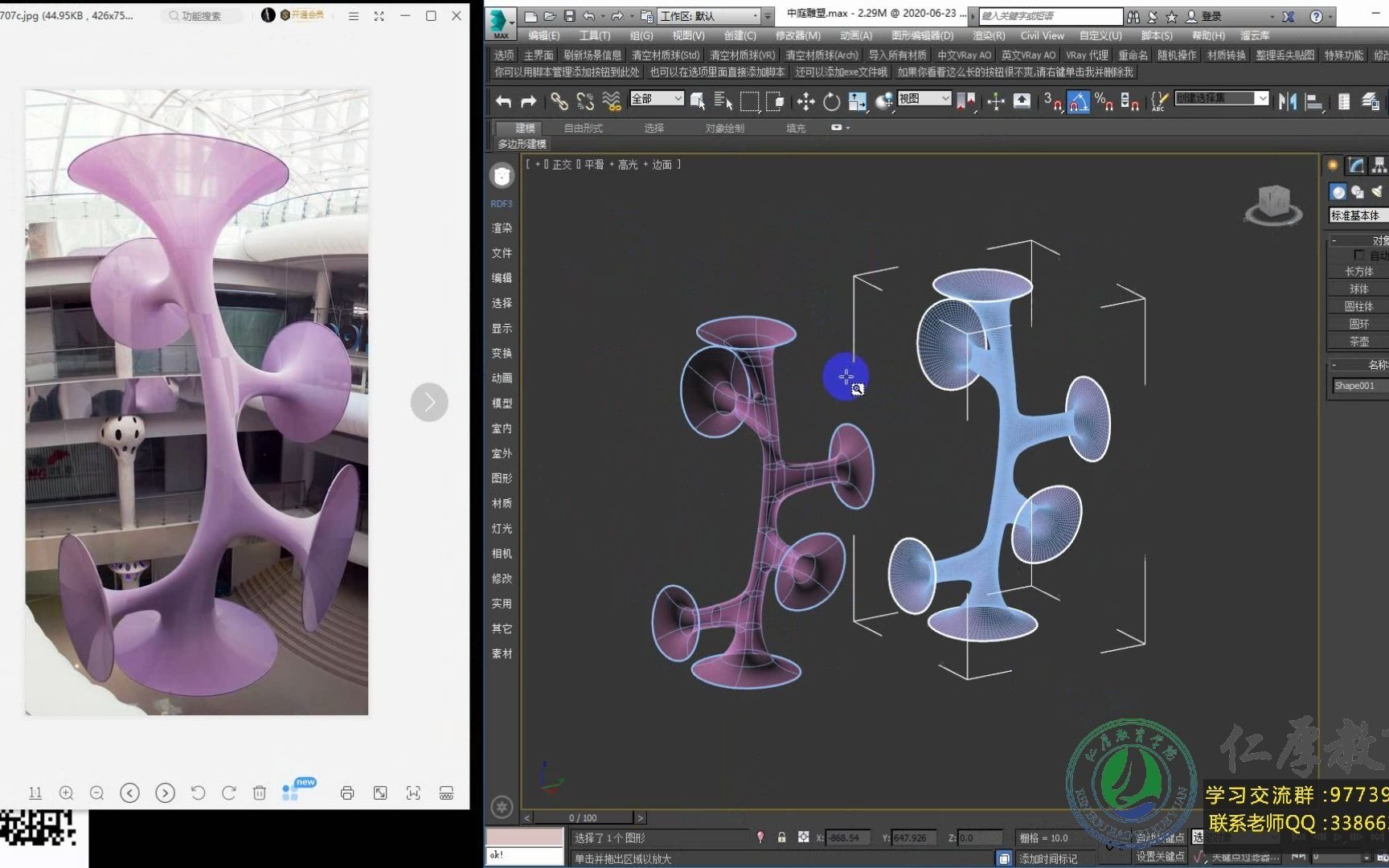Toggle the 3D Snaps button
Screen dimensions: 1389x868
pos(1052,101)
